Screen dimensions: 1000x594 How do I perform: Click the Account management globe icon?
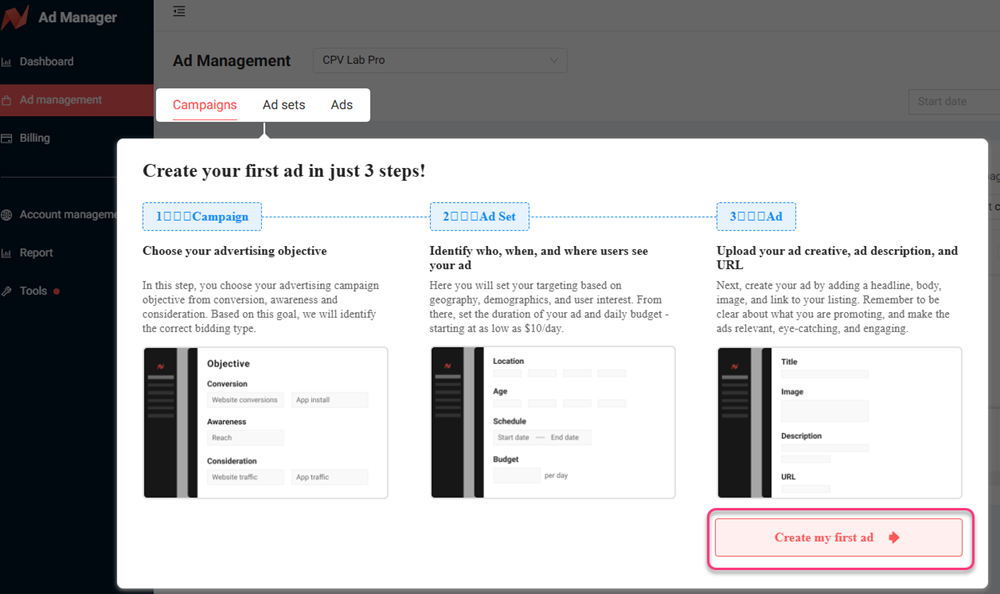click(x=7, y=215)
